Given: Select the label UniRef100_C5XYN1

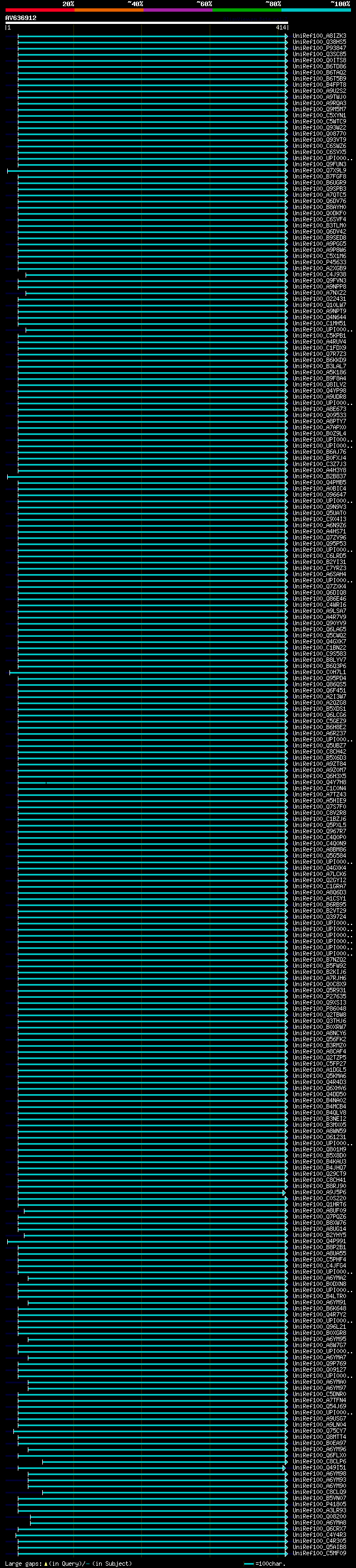Looking at the screenshot, I should pyautogui.click(x=319, y=116).
